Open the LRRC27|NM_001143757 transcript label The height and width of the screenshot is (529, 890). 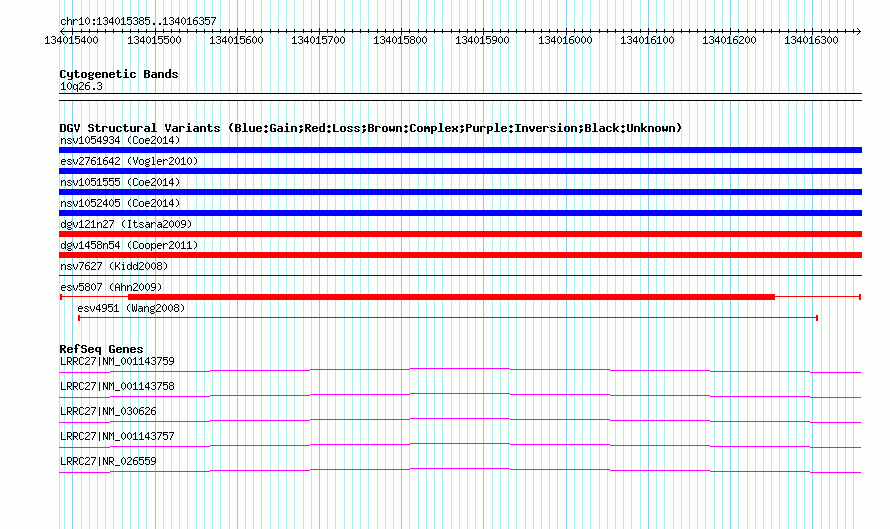117,436
